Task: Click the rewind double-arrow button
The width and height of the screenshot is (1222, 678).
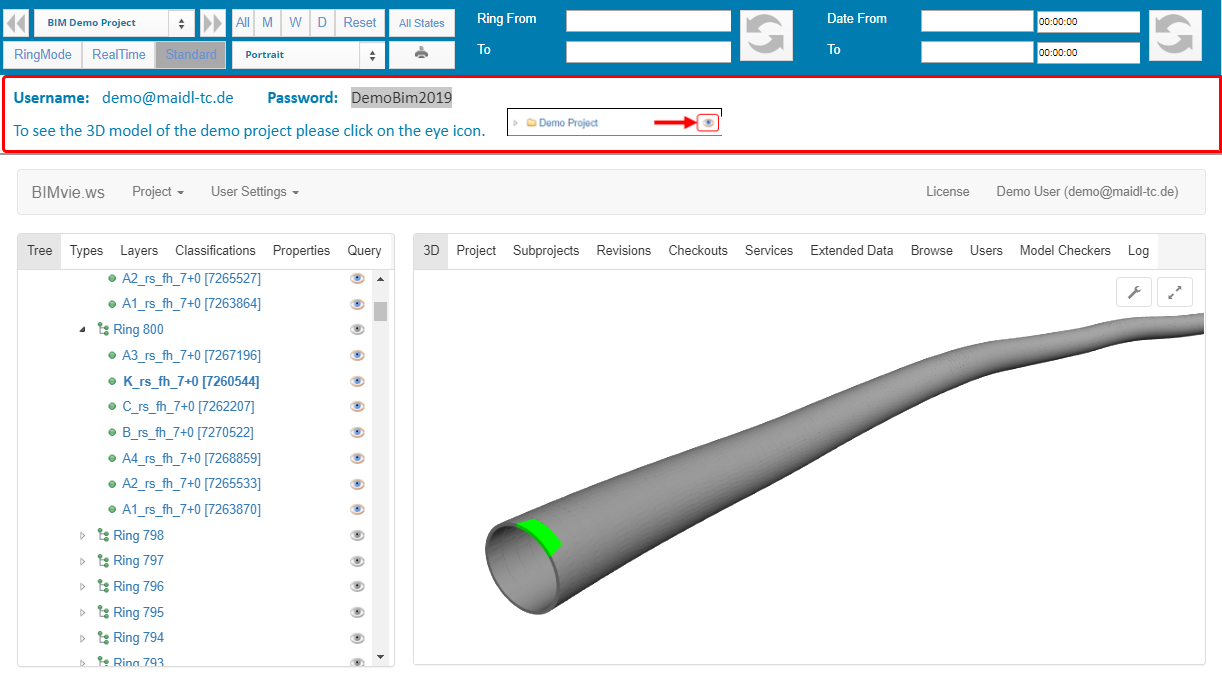Action: click(16, 23)
